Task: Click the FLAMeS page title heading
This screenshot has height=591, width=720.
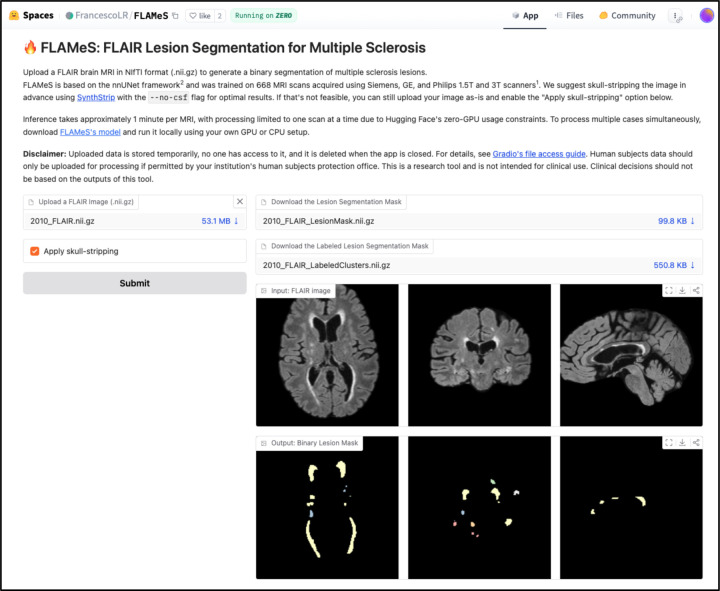Action: (225, 47)
